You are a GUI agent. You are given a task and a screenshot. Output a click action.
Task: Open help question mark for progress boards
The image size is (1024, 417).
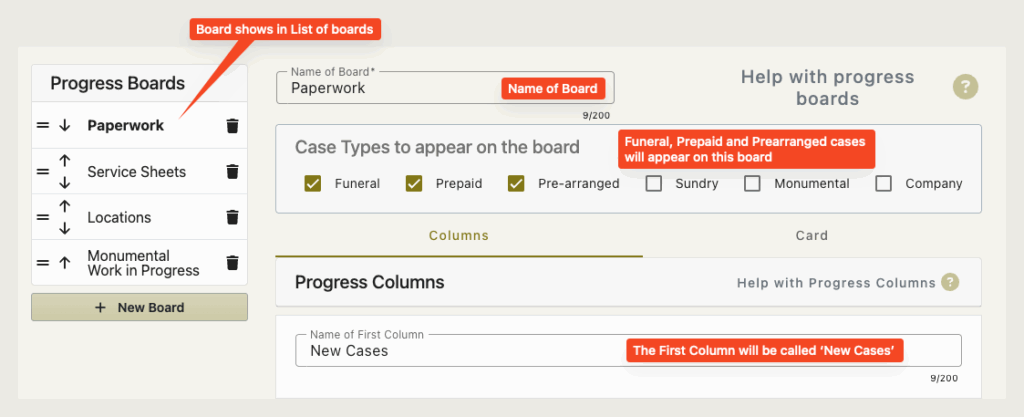tap(965, 87)
